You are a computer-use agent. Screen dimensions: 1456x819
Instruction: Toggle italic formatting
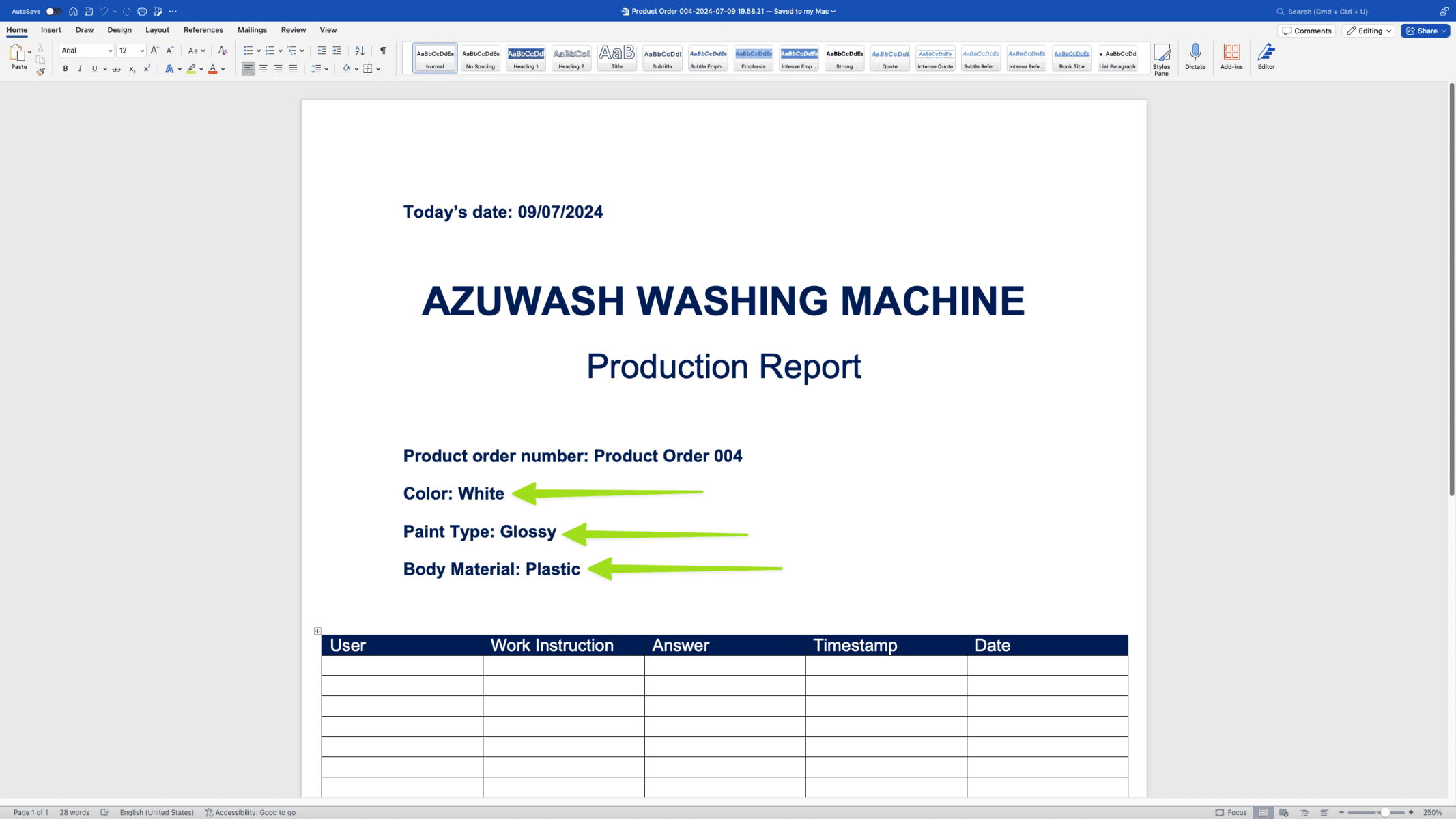click(x=80, y=68)
